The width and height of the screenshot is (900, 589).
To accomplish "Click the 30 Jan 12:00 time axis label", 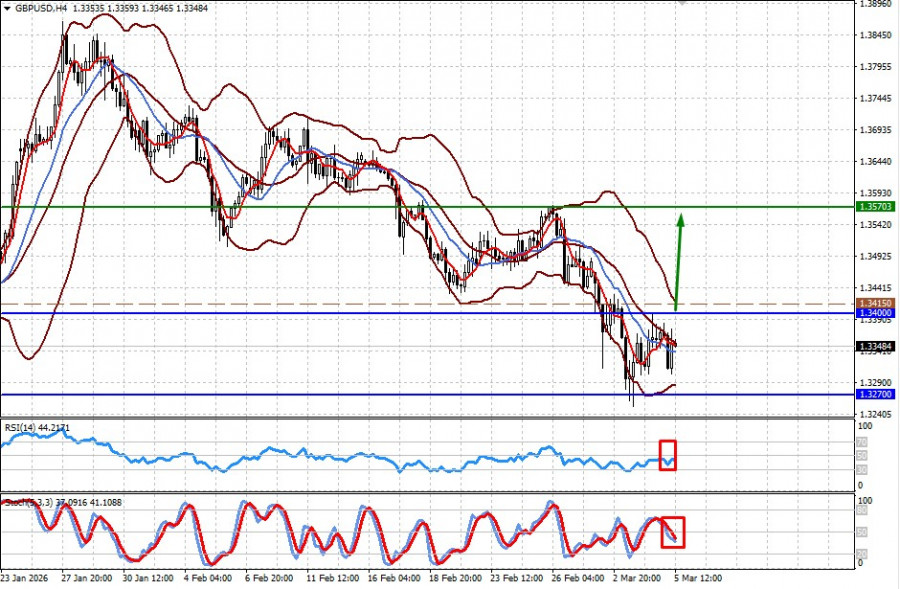I will 148,578.
